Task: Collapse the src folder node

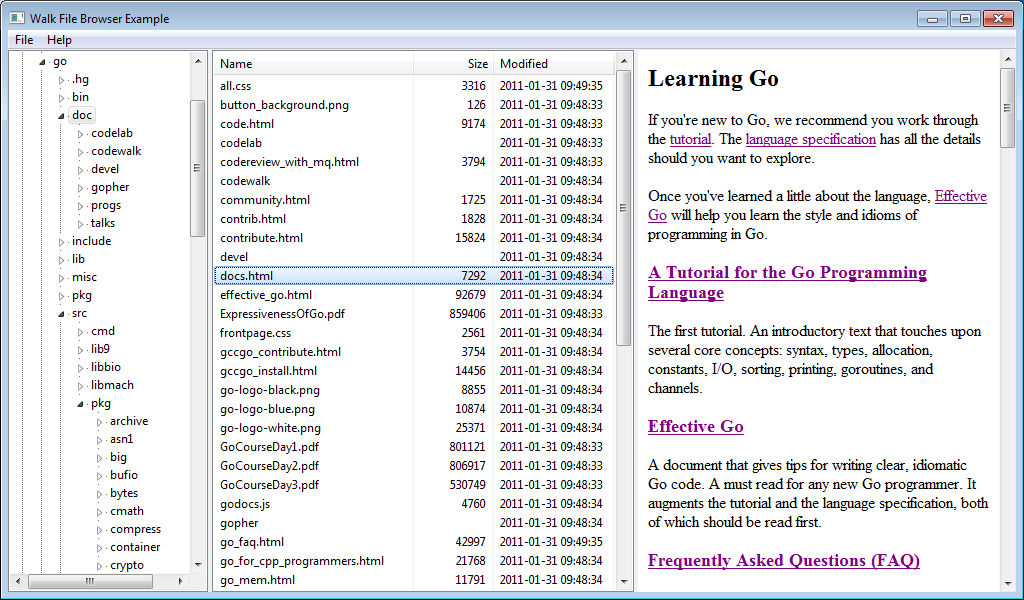Action: [x=61, y=314]
